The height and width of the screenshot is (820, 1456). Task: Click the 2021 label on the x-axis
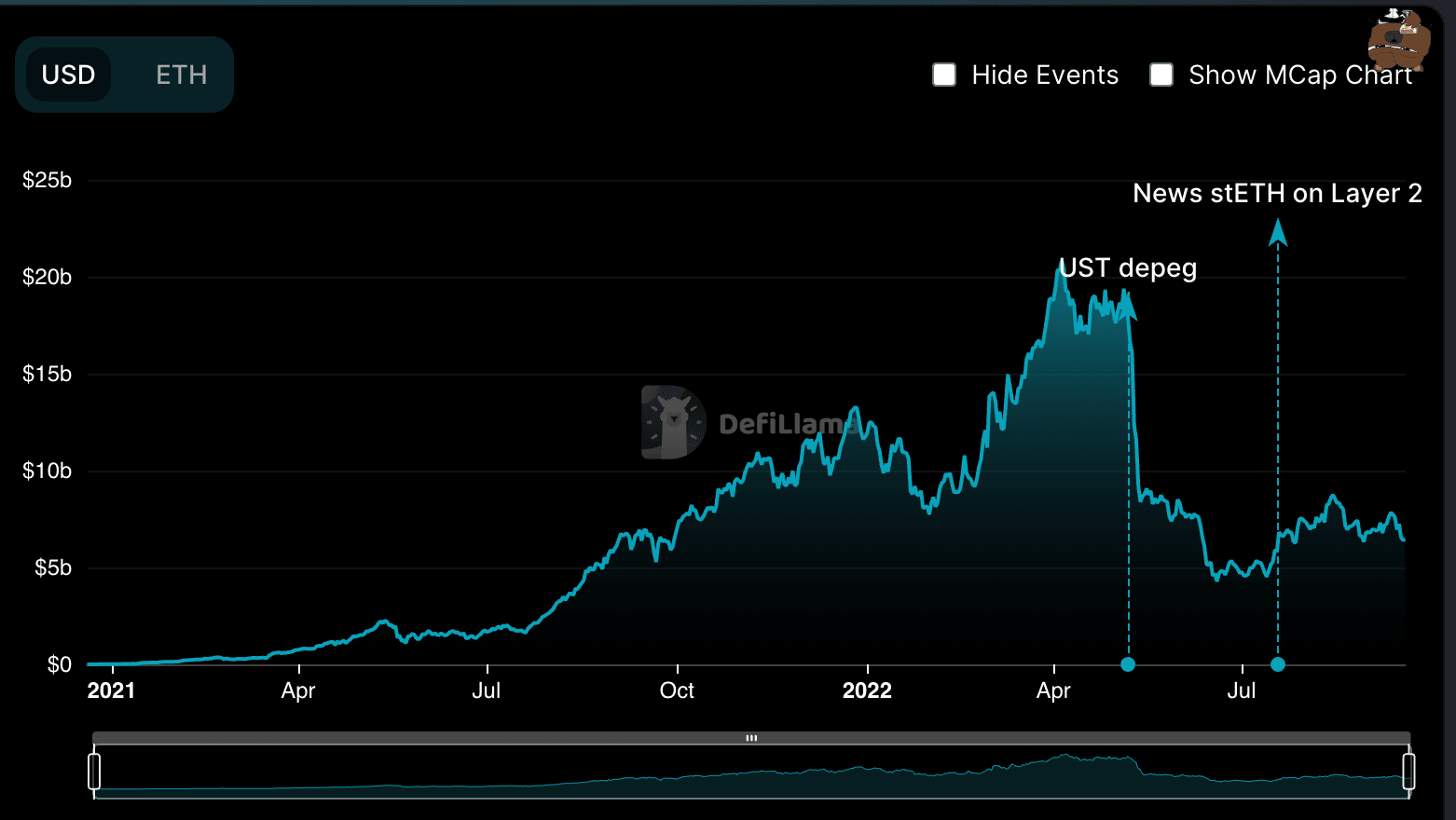coord(111,690)
